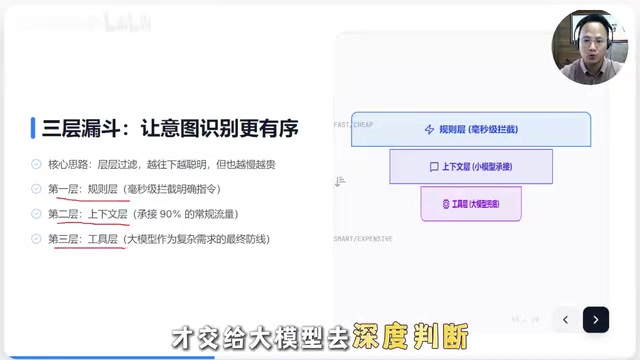The image size is (640, 360).
Task: Click the check circle before 第一层
Action: (36, 189)
